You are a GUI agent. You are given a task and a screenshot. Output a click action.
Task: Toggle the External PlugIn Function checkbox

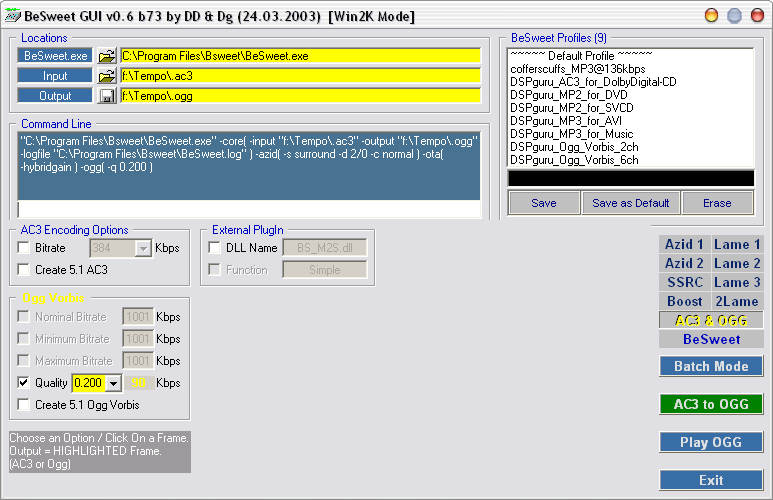pos(214,269)
